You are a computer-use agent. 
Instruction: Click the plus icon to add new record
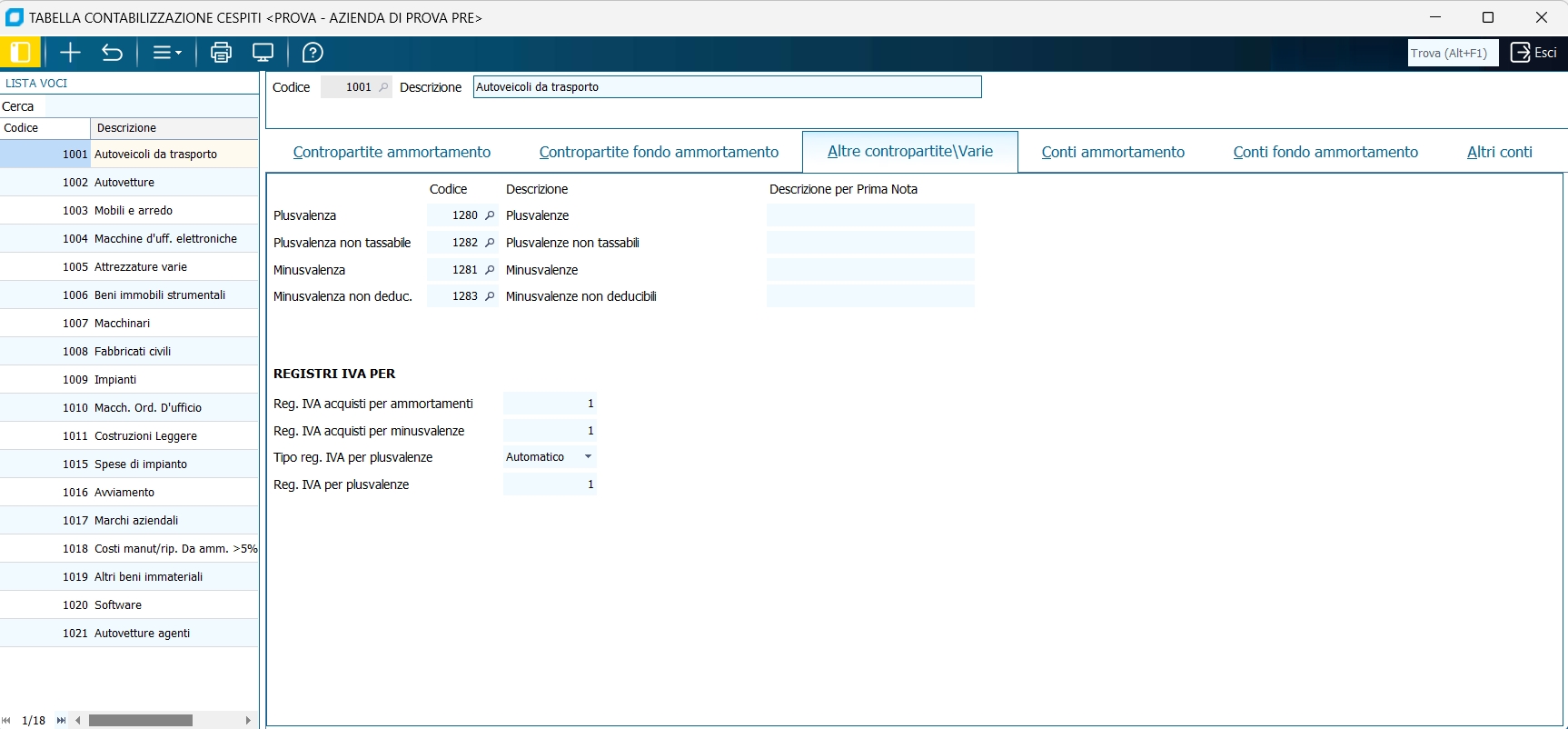point(70,53)
